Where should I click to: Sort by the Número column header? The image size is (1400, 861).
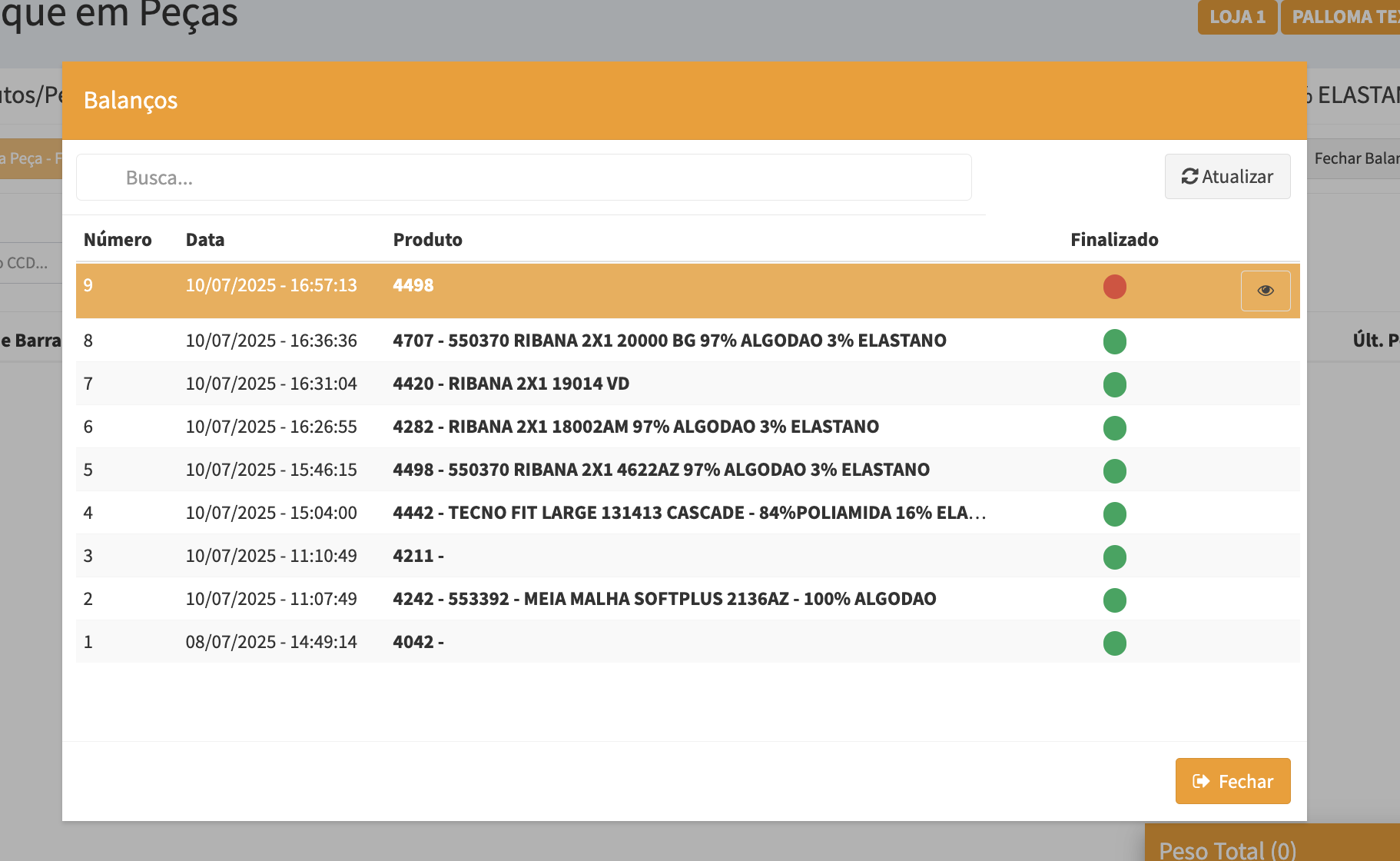[118, 240]
